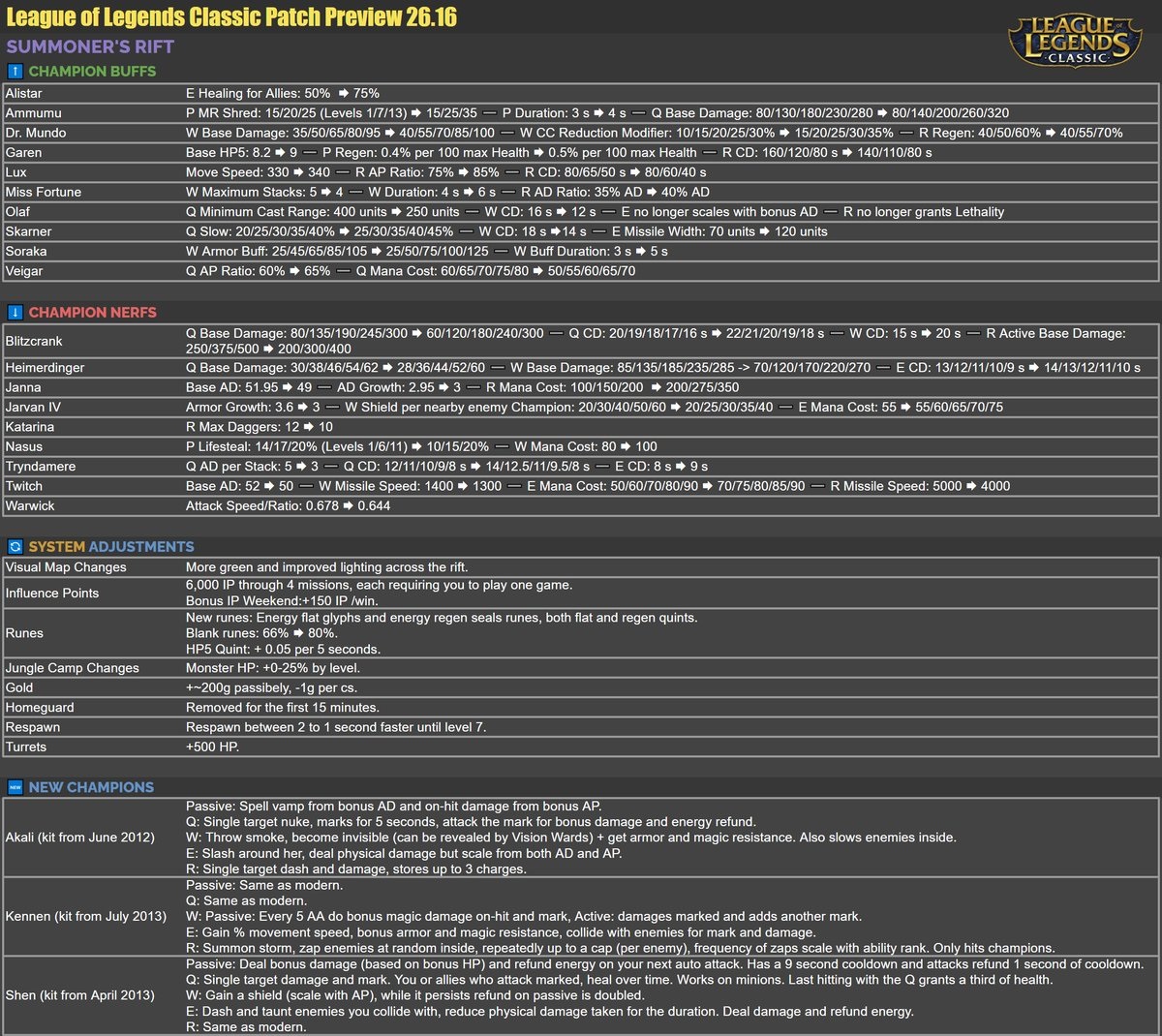Click Akali (kit from June 2012)
1162x1036 pixels.
coord(80,838)
